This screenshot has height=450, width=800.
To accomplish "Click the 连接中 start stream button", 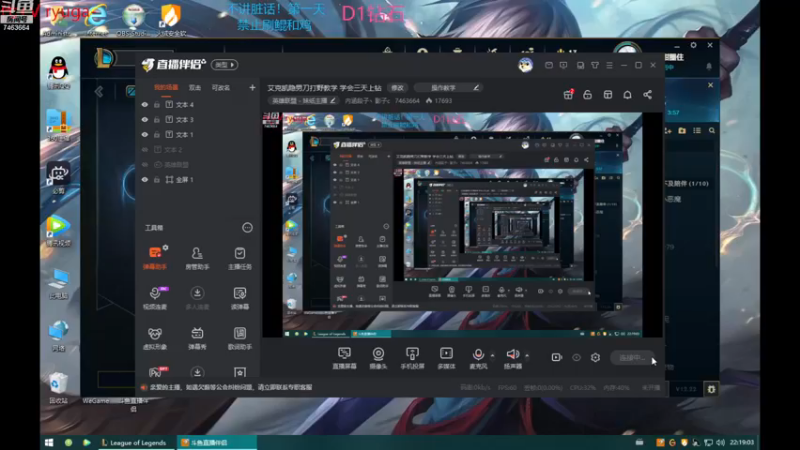I will pos(632,358).
